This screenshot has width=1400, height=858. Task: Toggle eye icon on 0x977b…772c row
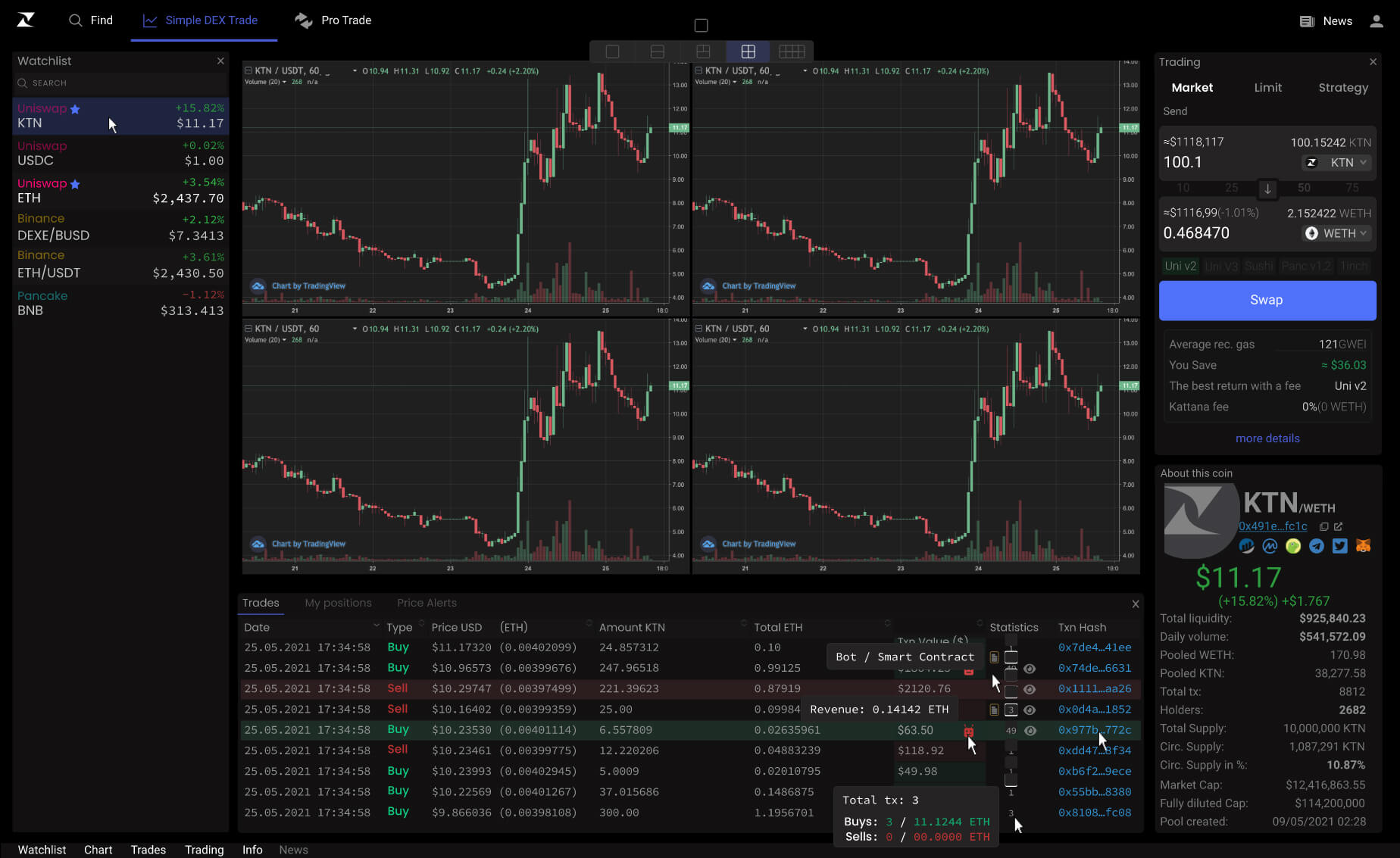tap(1030, 731)
